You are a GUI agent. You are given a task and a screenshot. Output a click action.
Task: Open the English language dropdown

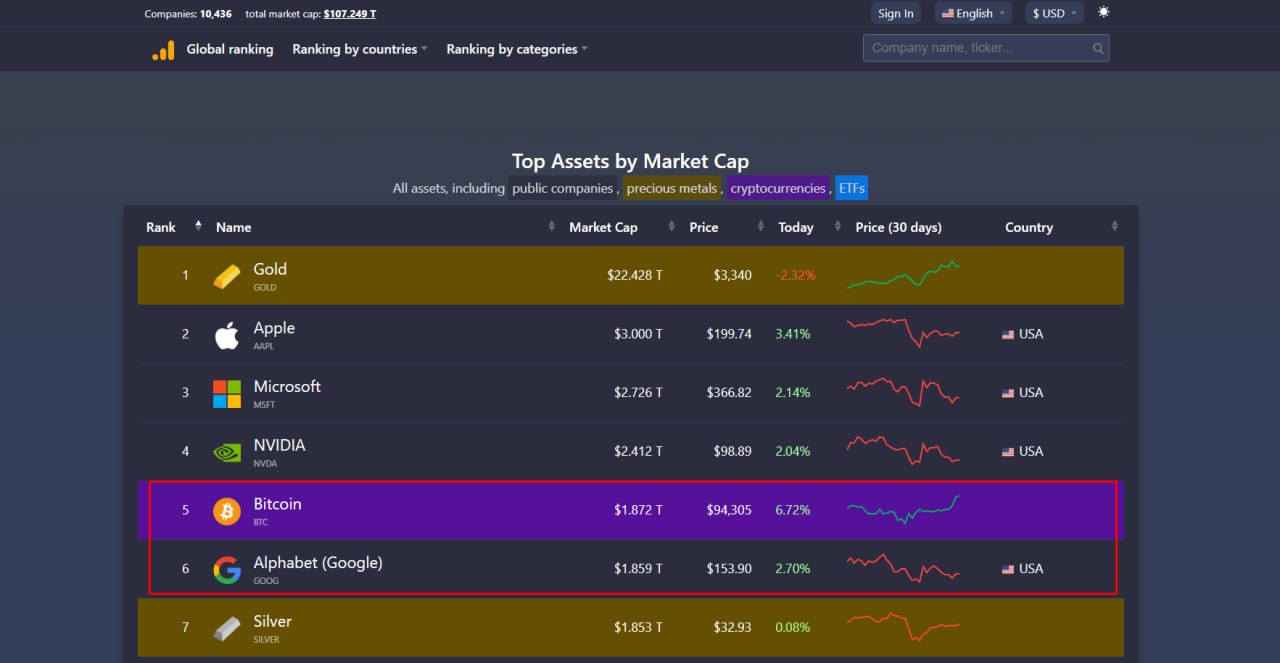click(973, 13)
